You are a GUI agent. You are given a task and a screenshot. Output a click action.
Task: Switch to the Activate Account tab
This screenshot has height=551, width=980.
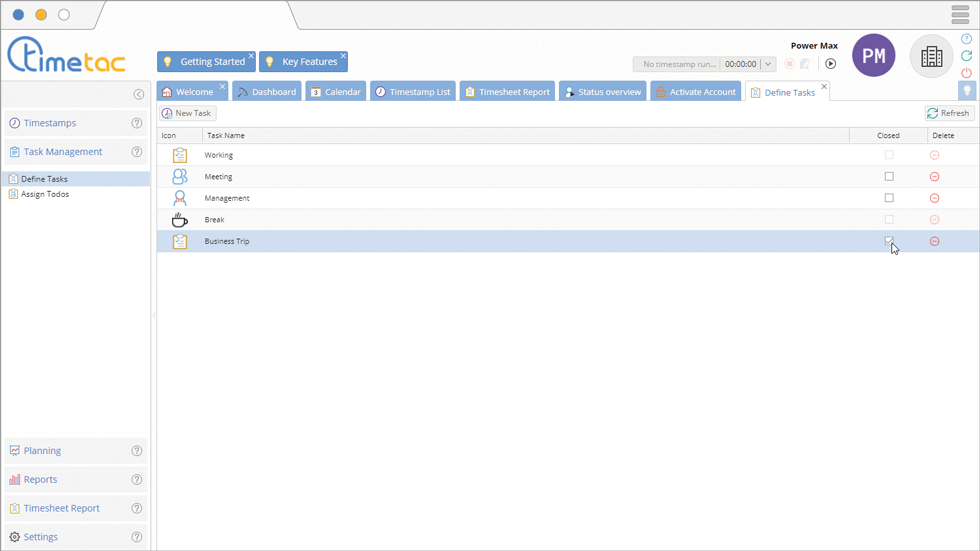coord(696,92)
